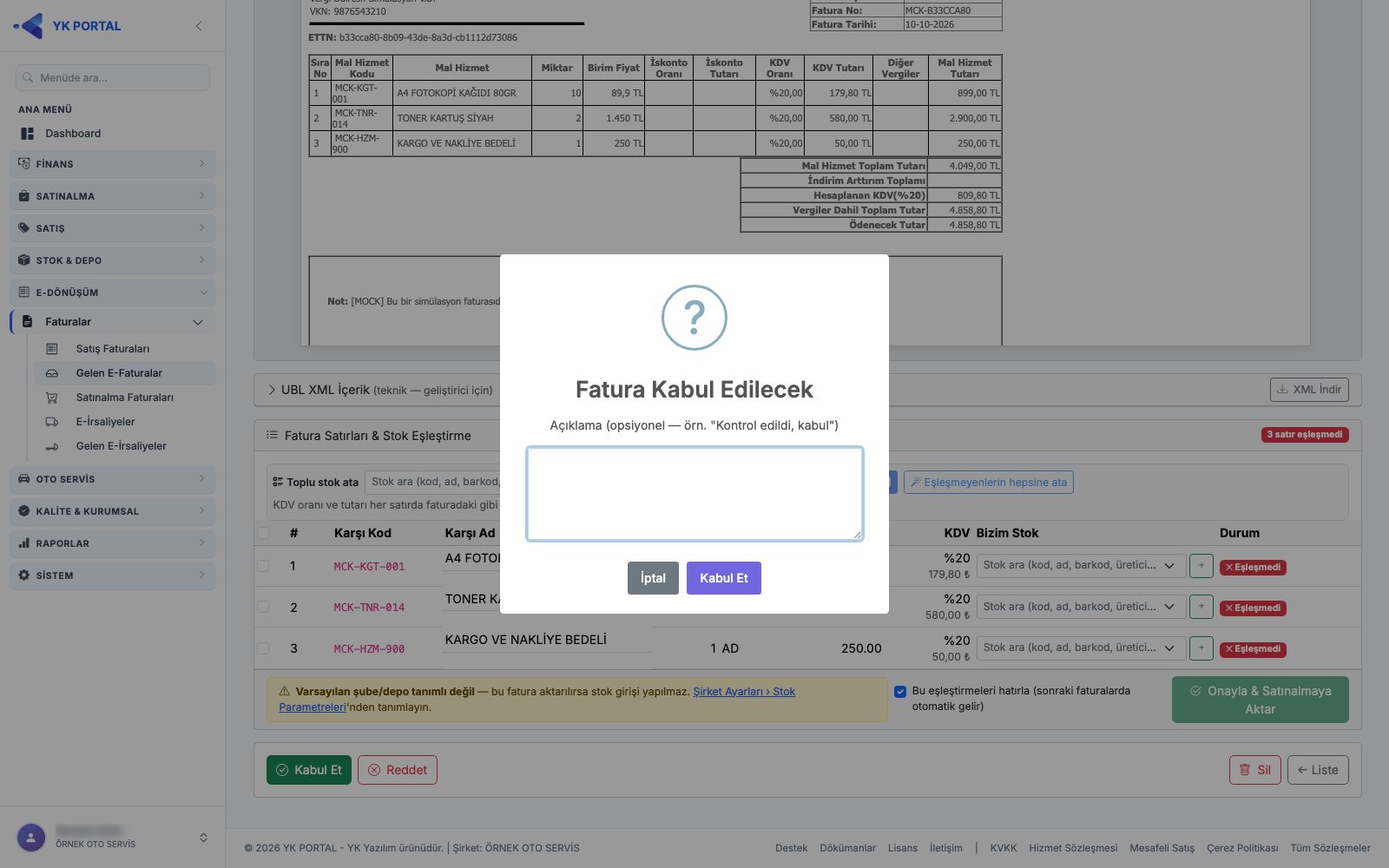Click the user avatar icon at the bottom of the sidebar
The image size is (1389, 868).
click(x=31, y=838)
